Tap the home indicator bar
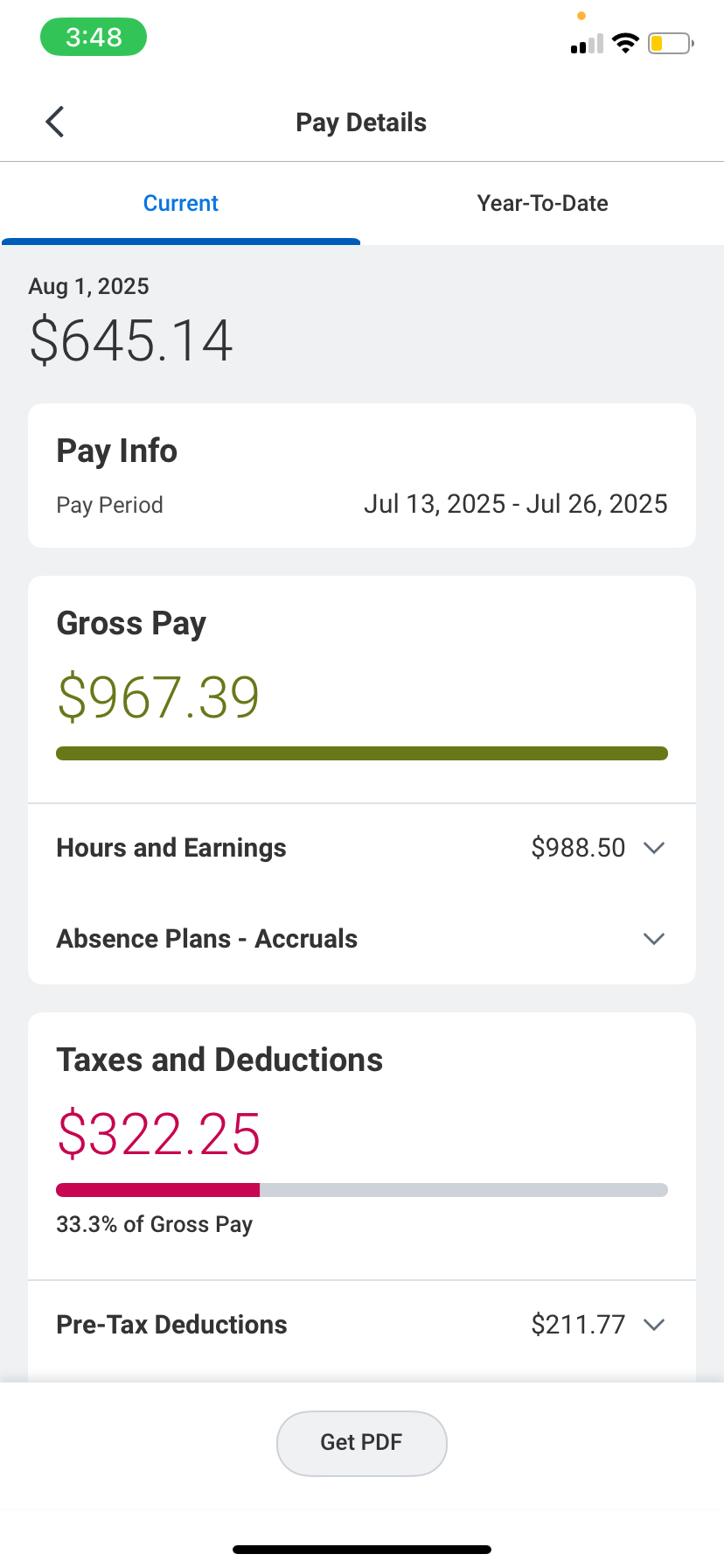724x1568 pixels. 362,1550
